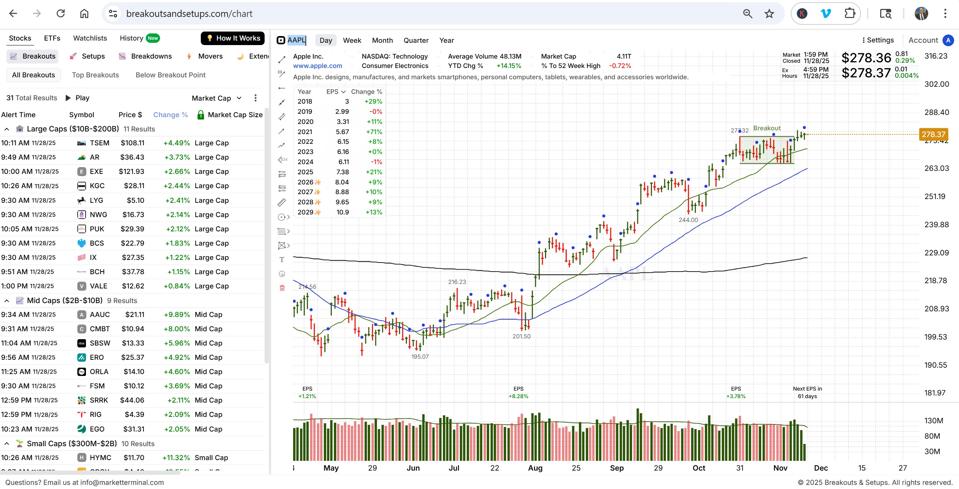Collapse the Large Caps group
Image resolution: width=959 pixels, height=489 pixels.
7,129
